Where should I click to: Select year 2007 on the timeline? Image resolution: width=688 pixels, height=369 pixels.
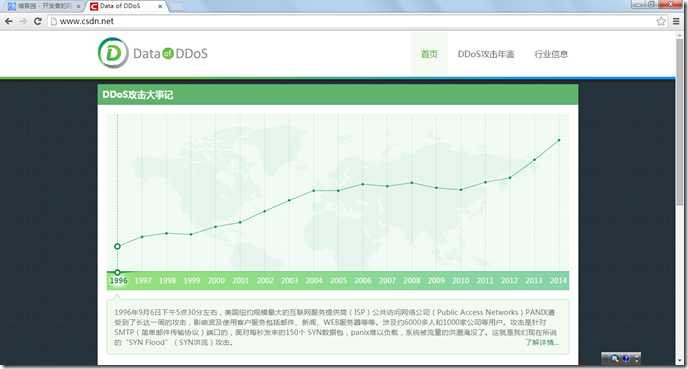tap(387, 281)
